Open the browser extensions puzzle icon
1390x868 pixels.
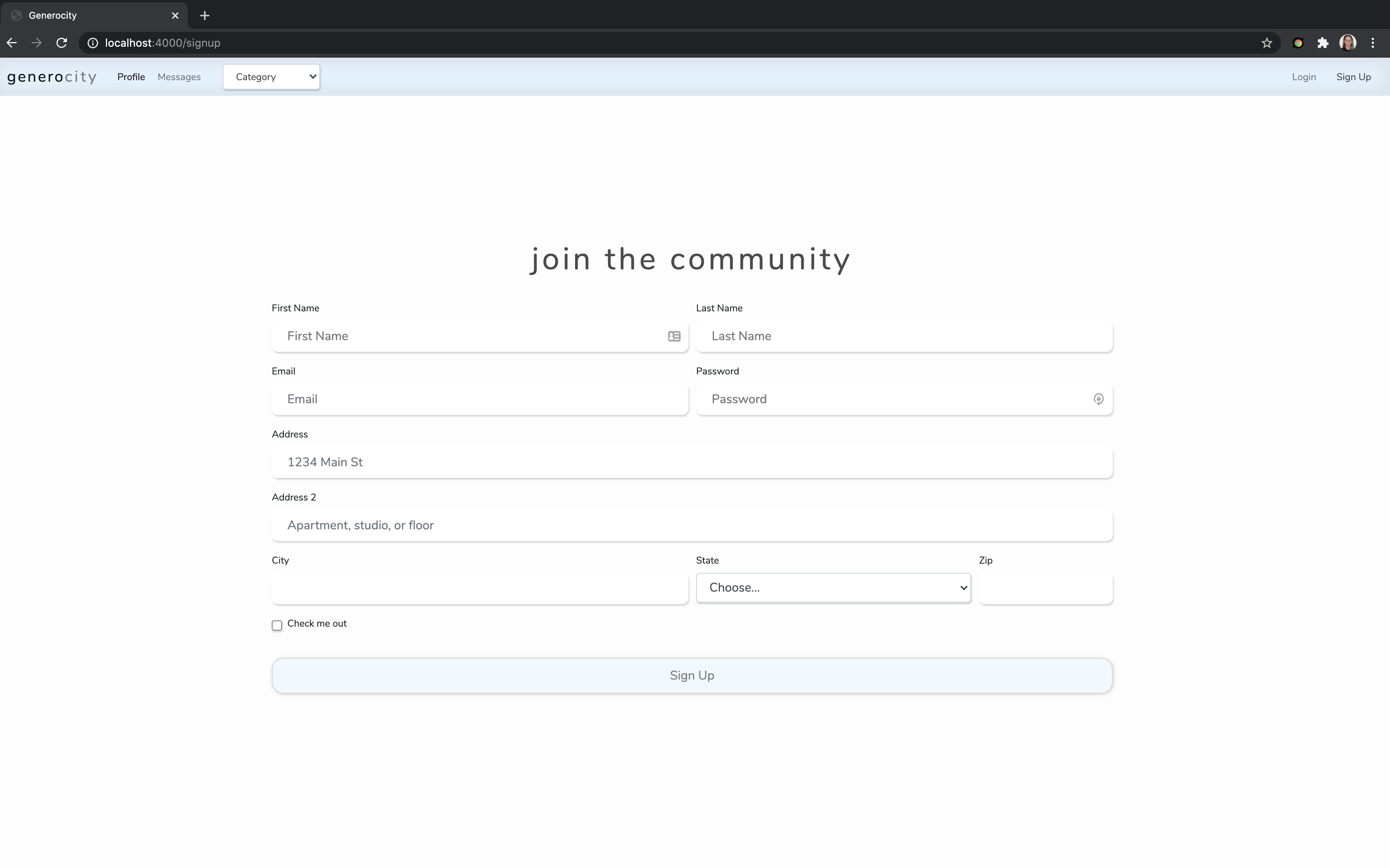(x=1323, y=43)
